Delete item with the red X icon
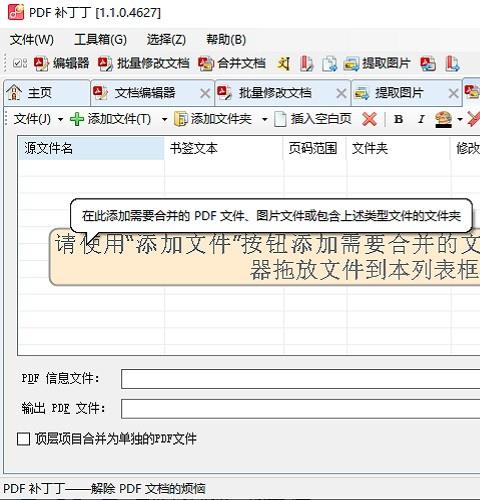The height and width of the screenshot is (500, 480). pyautogui.click(x=369, y=119)
